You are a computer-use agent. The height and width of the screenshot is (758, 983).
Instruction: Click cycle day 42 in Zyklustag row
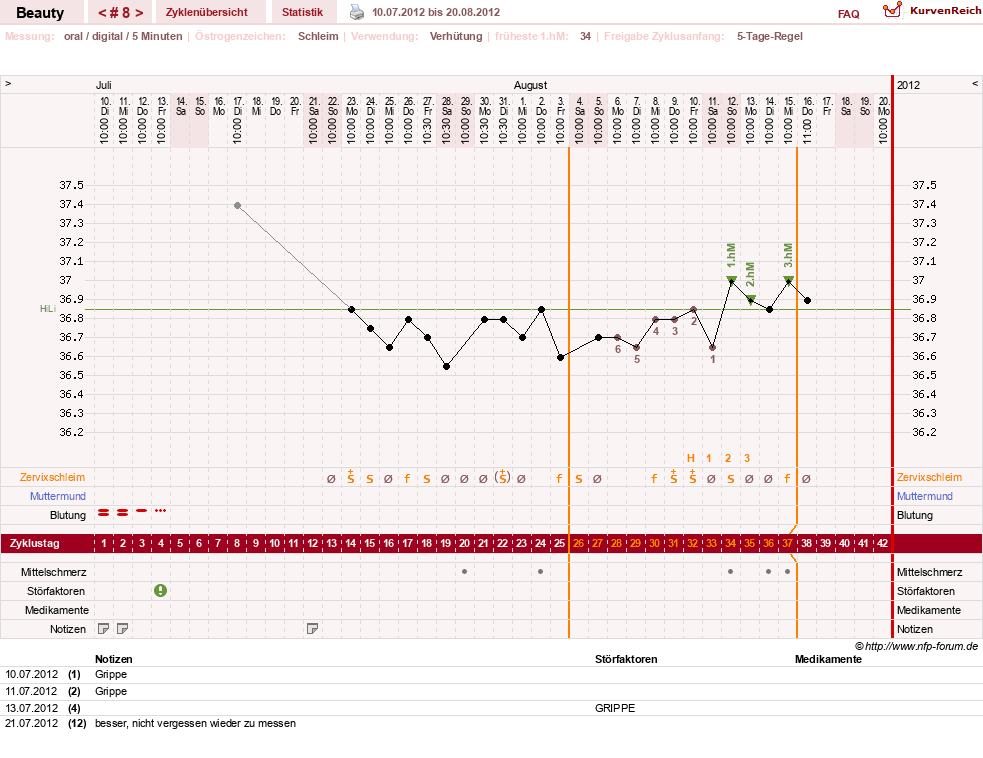pyautogui.click(x=883, y=543)
